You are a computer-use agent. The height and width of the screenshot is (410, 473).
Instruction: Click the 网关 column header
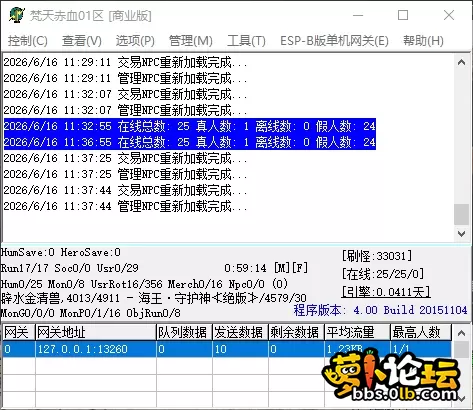[x=19, y=332]
